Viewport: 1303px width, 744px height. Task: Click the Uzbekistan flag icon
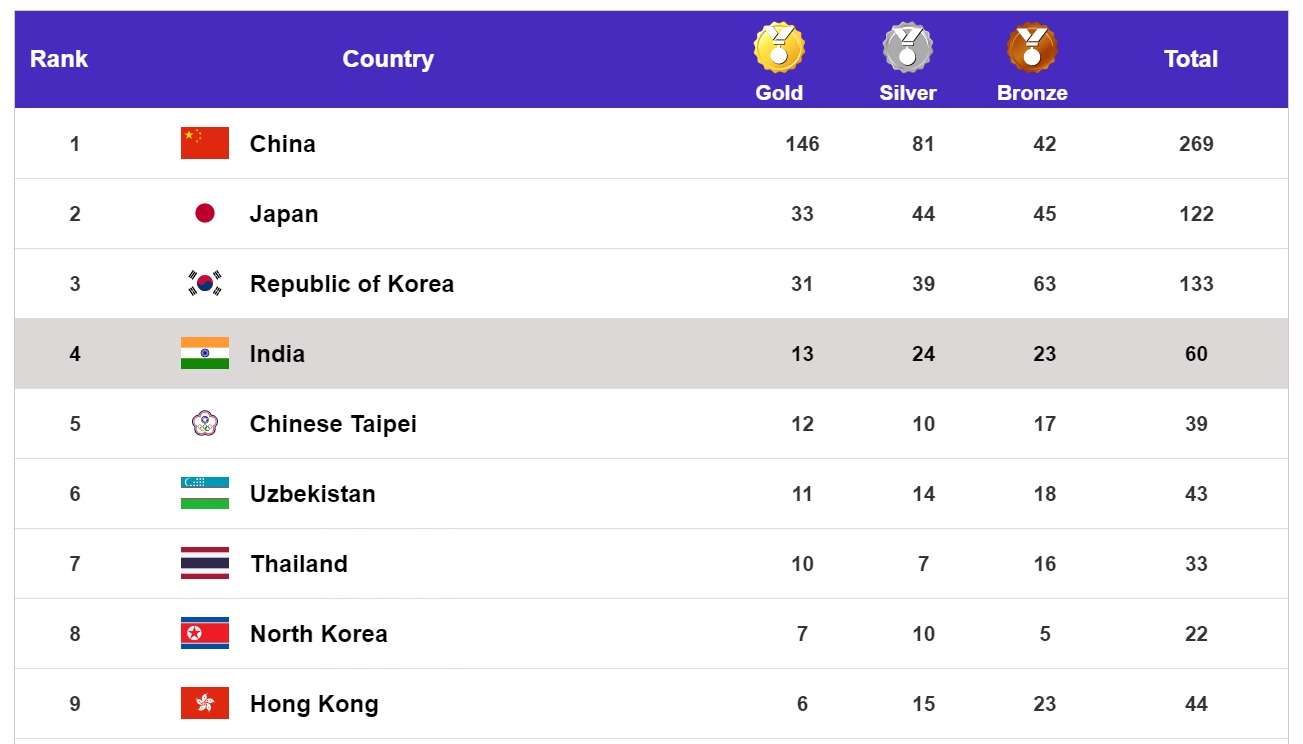click(x=205, y=493)
